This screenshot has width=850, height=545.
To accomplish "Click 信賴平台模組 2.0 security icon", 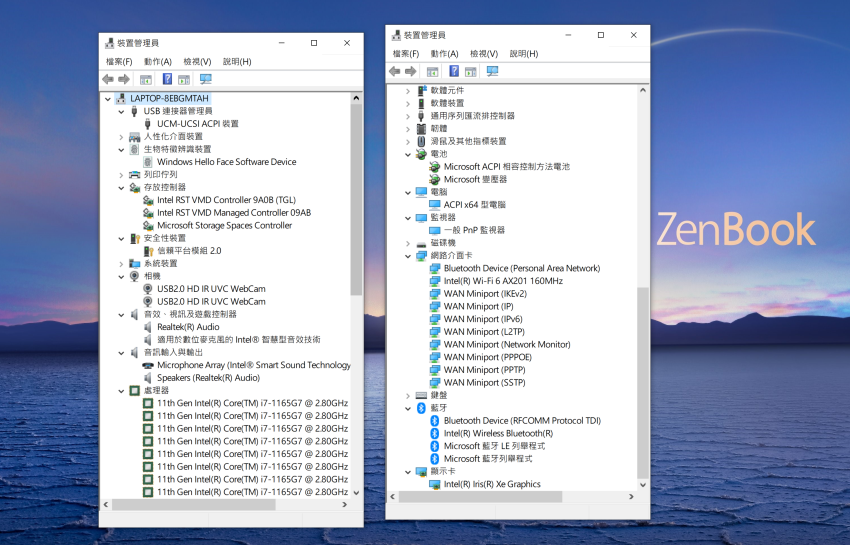I will pyautogui.click(x=148, y=251).
